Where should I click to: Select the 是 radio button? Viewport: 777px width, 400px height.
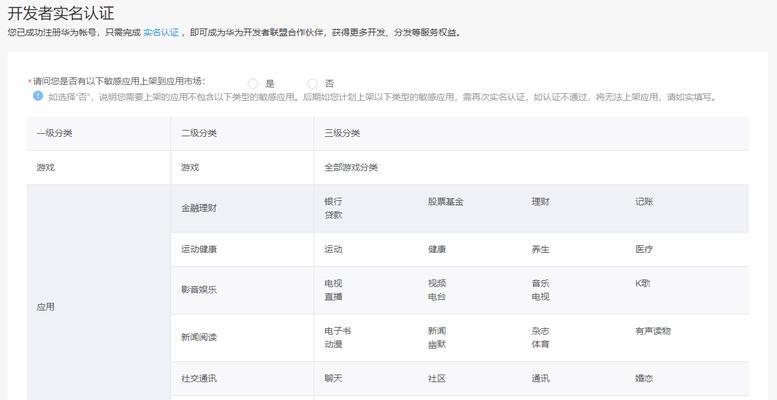click(253, 84)
